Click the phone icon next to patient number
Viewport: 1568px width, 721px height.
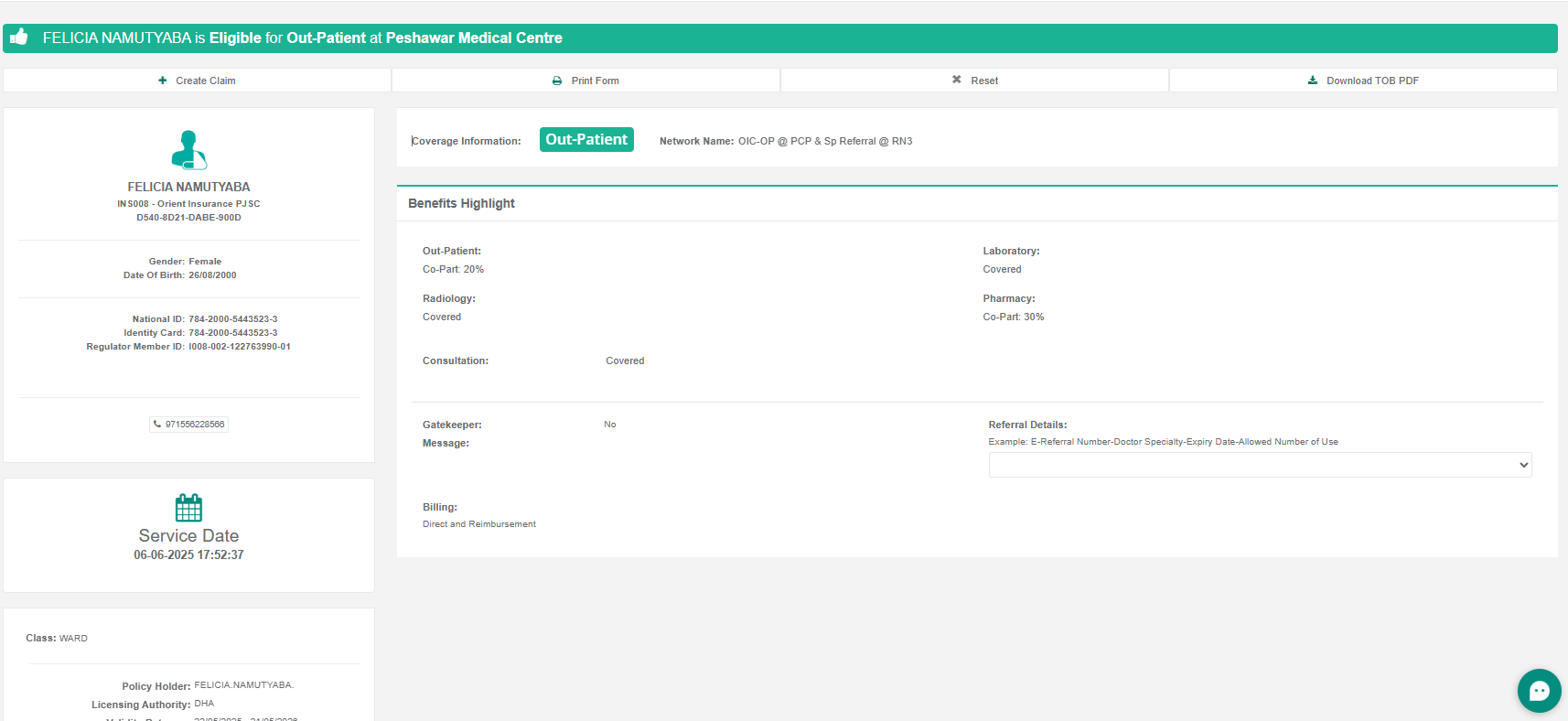[x=157, y=425]
